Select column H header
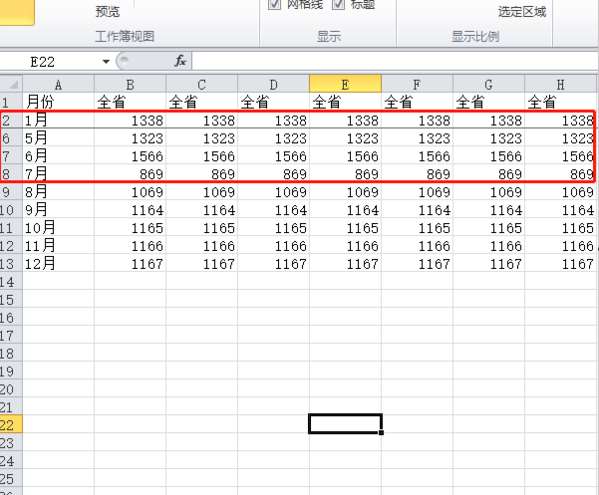Image resolution: width=599 pixels, height=495 pixels. click(x=560, y=84)
